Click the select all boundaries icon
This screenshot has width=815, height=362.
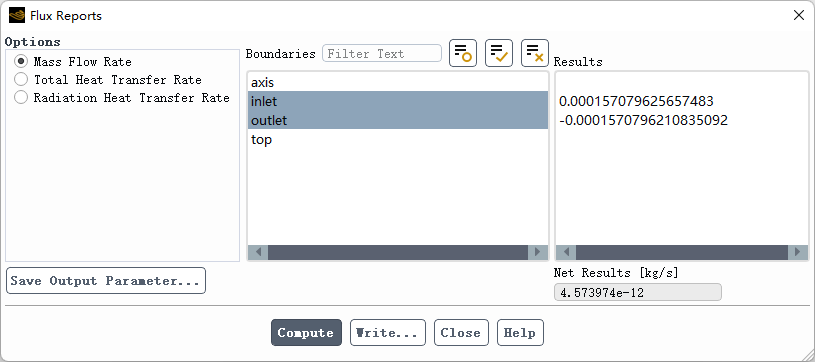point(498,53)
